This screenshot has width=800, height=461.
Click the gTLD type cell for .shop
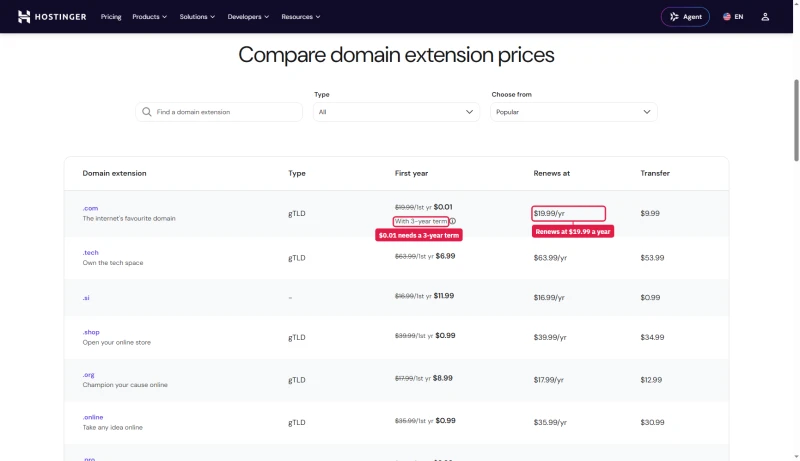click(x=297, y=337)
